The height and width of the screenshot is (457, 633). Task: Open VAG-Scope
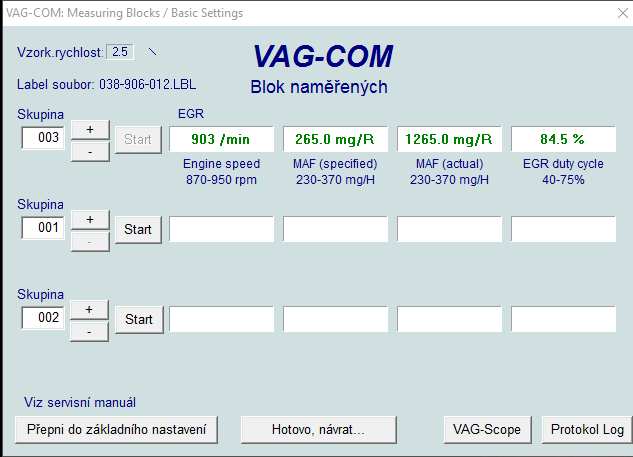coord(487,430)
